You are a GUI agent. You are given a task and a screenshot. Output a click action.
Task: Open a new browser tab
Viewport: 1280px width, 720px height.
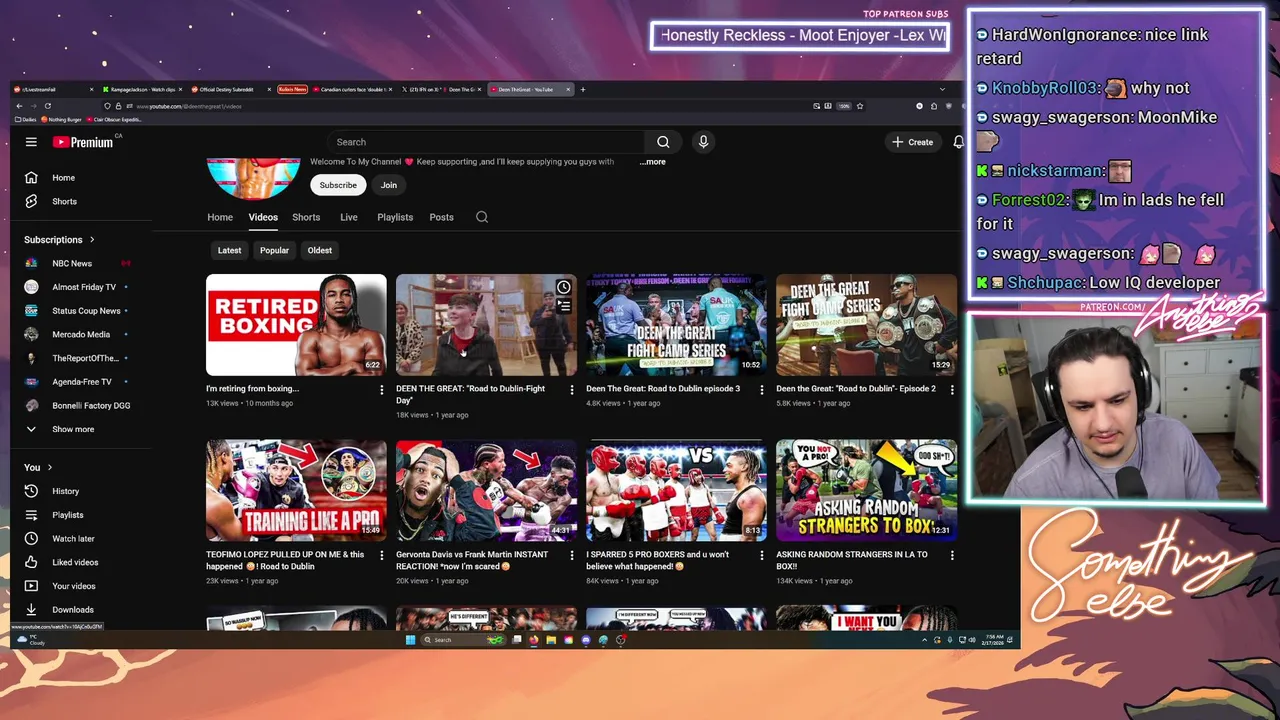pyautogui.click(x=583, y=89)
